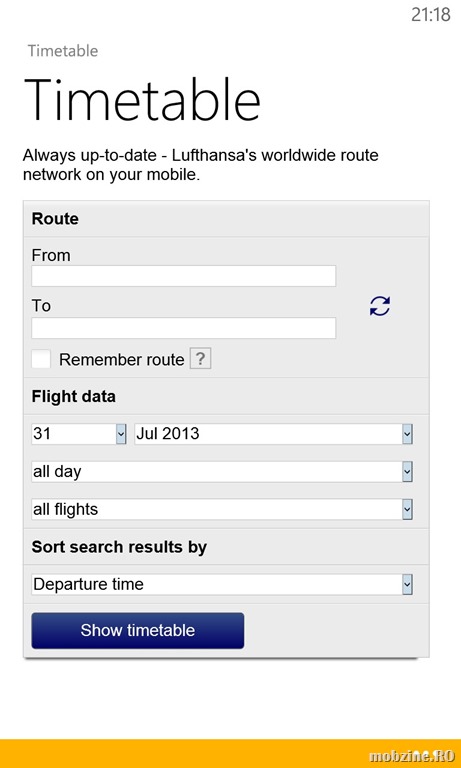Screen dimensions: 461x768
Task: Tap the small Timetable breadcrumb label
Action: point(63,51)
